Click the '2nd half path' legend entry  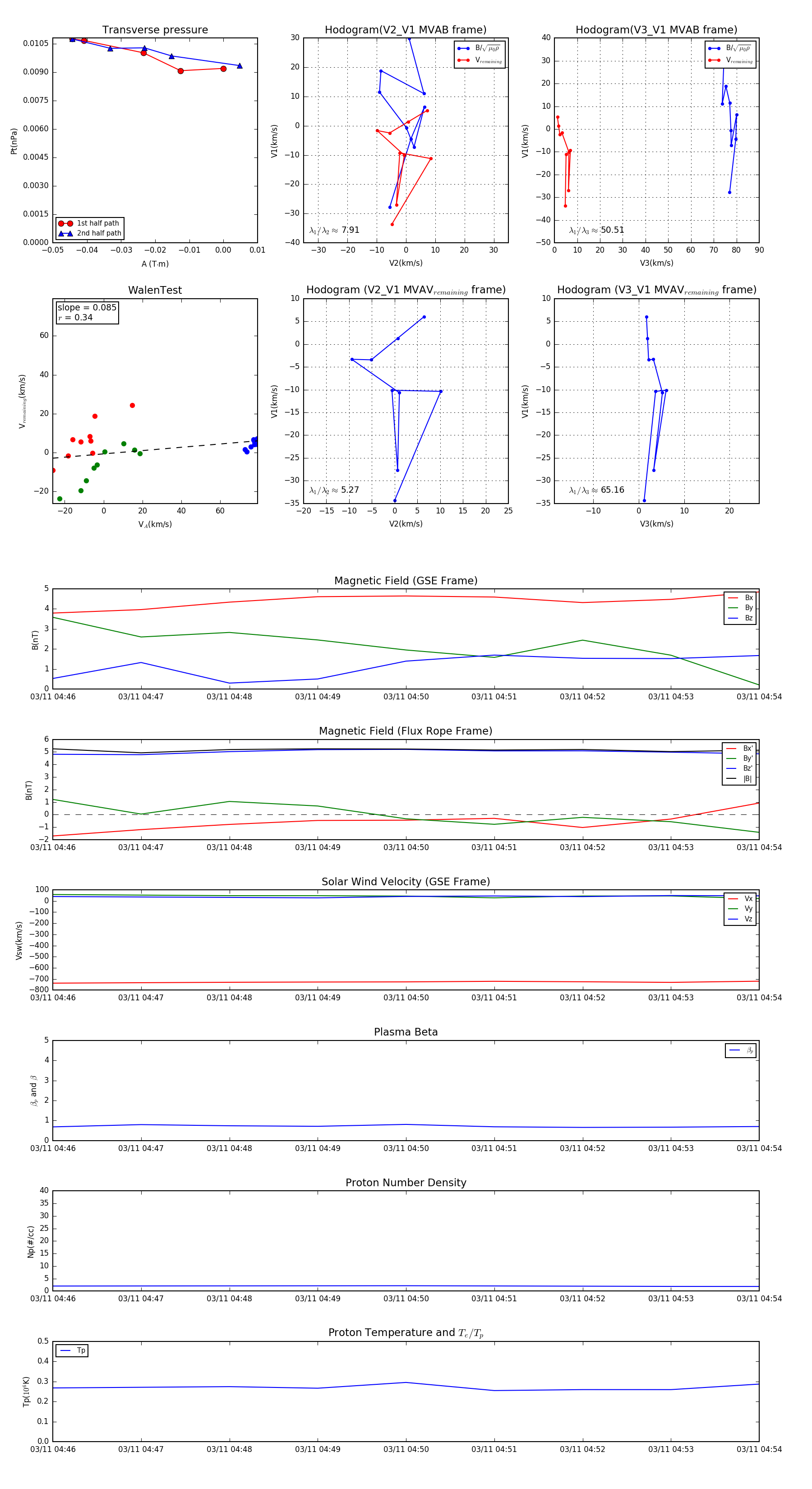[x=90, y=234]
